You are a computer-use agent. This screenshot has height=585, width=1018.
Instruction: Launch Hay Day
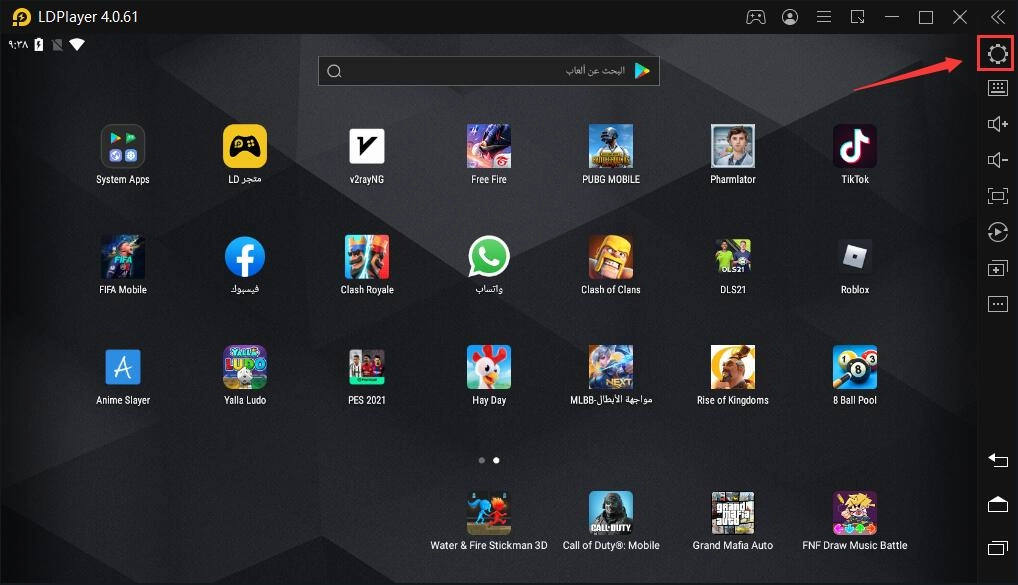(489, 367)
